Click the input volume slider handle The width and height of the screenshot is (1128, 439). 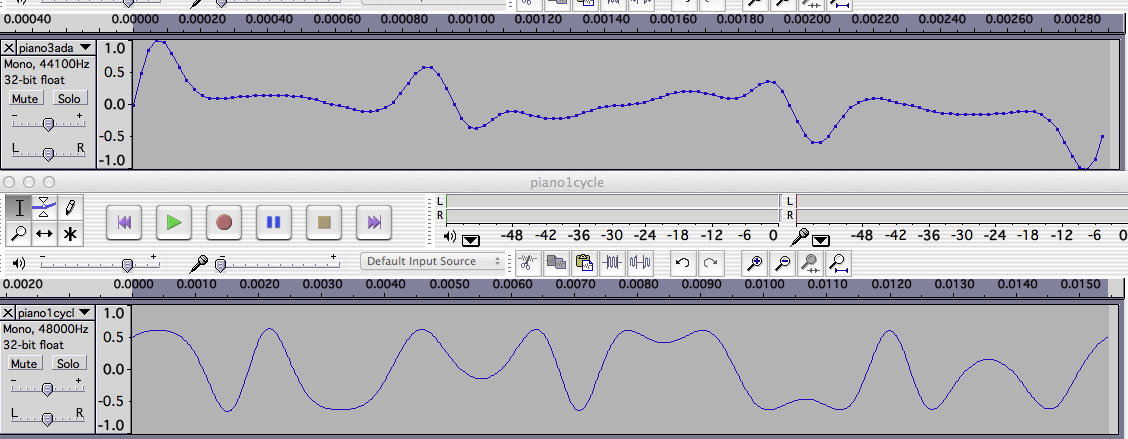point(222,265)
